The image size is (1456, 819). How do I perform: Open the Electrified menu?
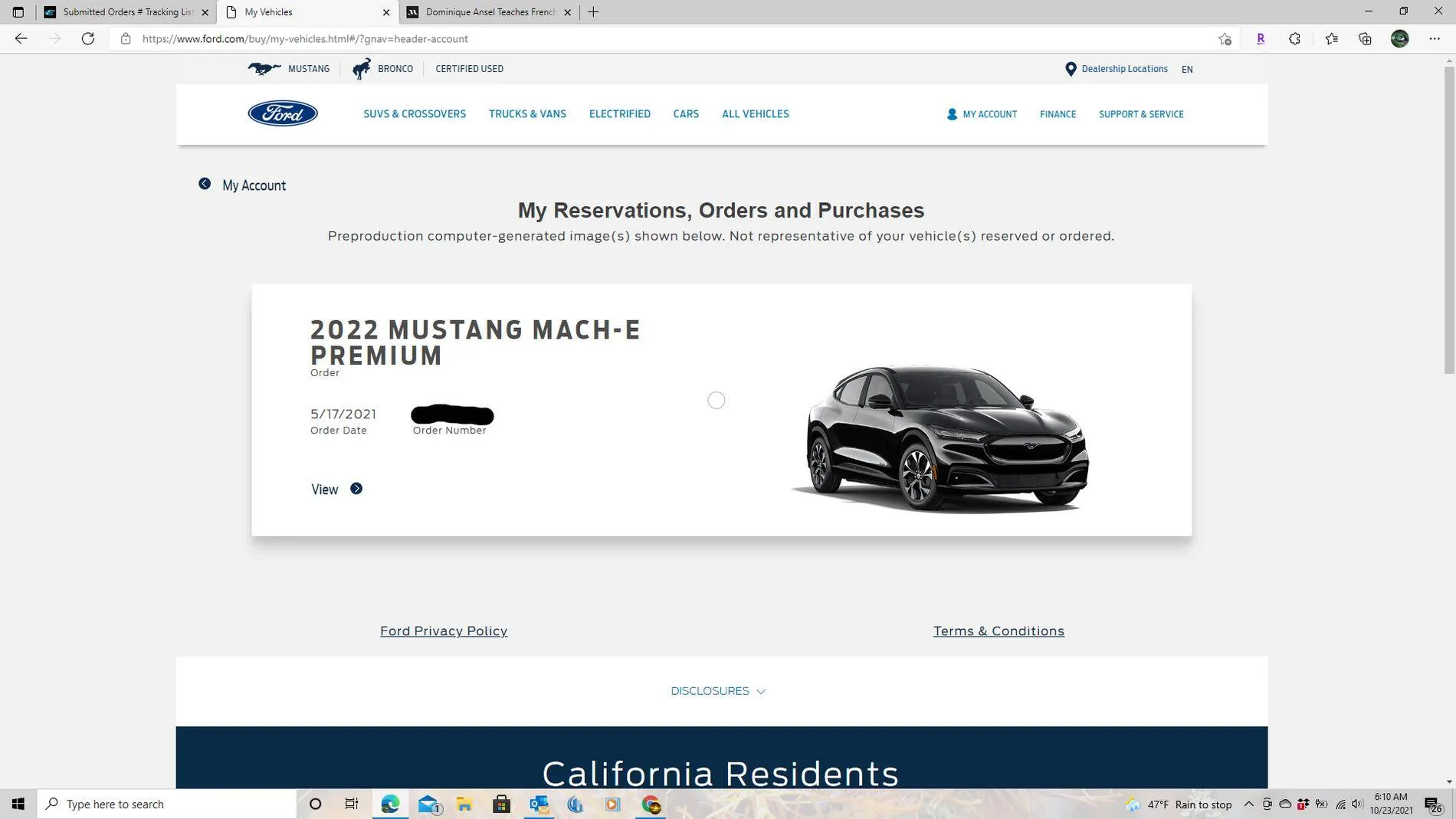pyautogui.click(x=619, y=114)
